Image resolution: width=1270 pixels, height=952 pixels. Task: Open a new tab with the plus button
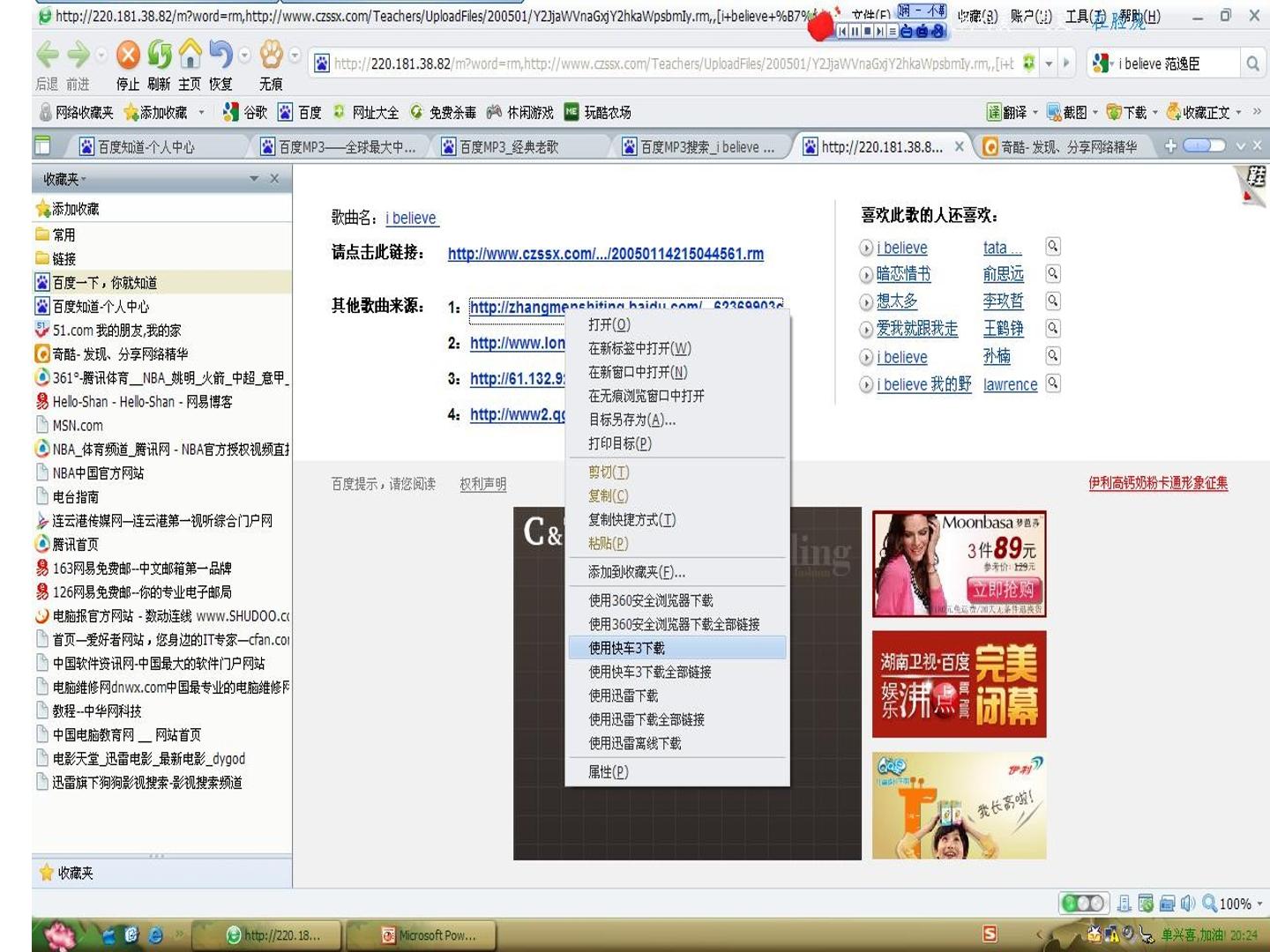coord(1170,145)
